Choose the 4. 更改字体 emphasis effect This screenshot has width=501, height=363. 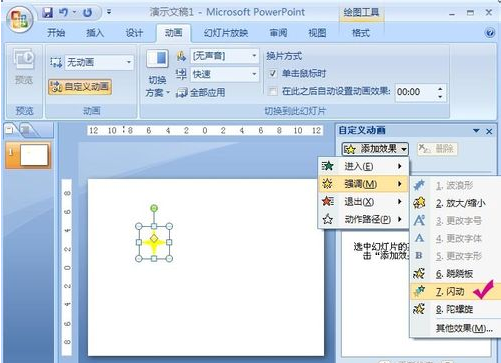455,238
